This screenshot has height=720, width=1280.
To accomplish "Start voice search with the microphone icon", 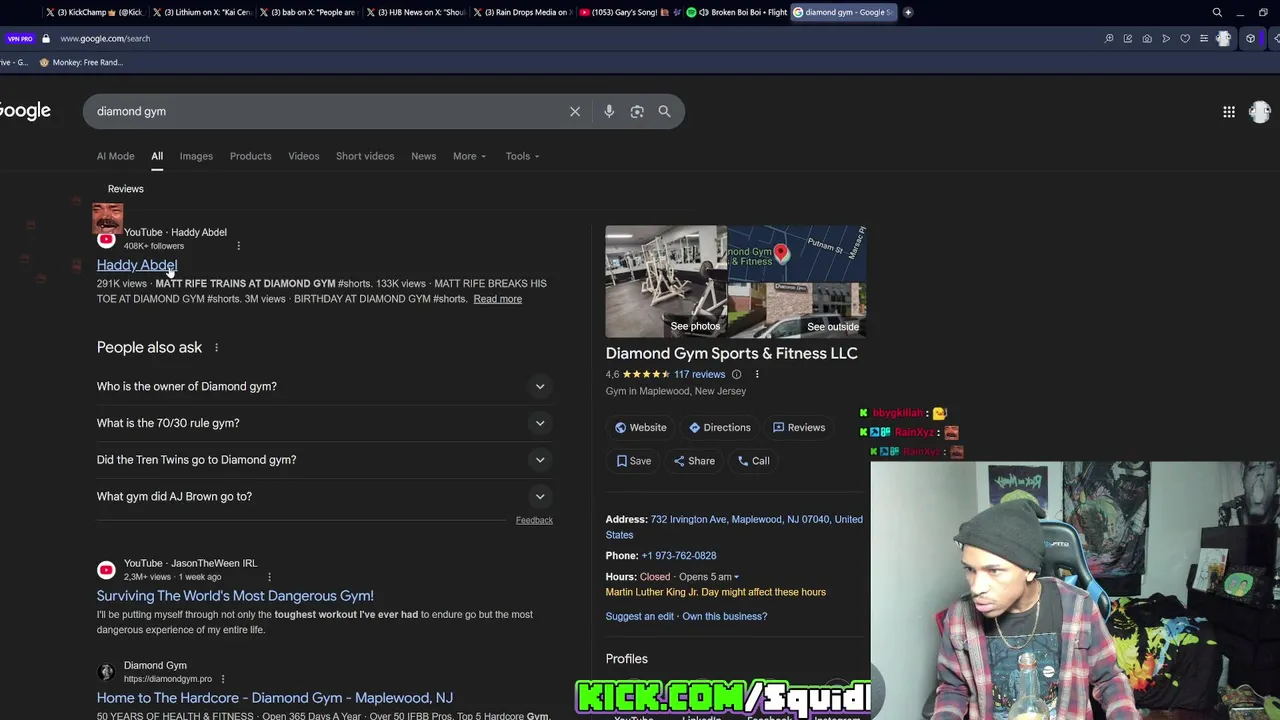I will point(609,111).
